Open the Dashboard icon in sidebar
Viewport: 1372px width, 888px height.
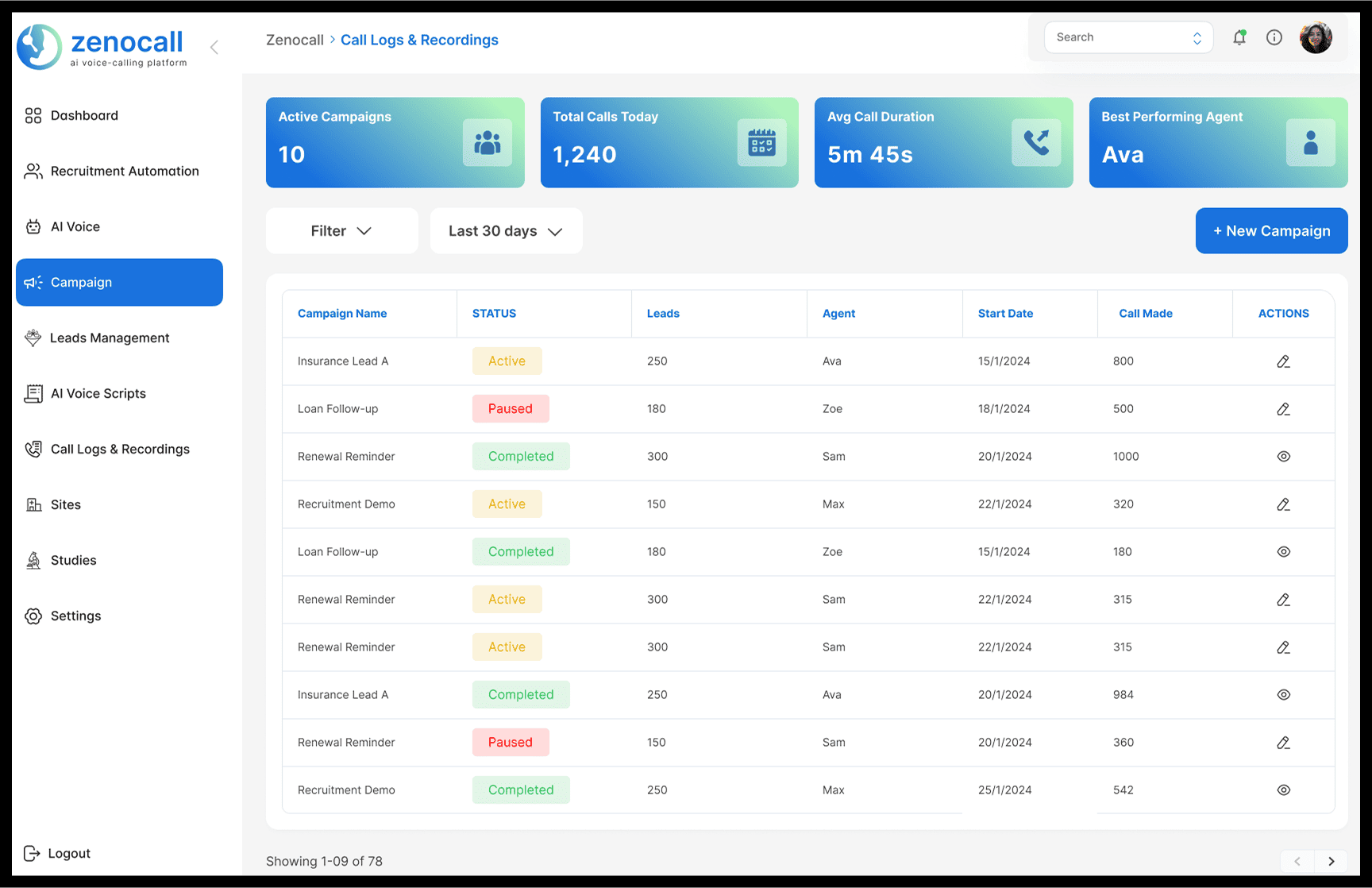[33, 115]
